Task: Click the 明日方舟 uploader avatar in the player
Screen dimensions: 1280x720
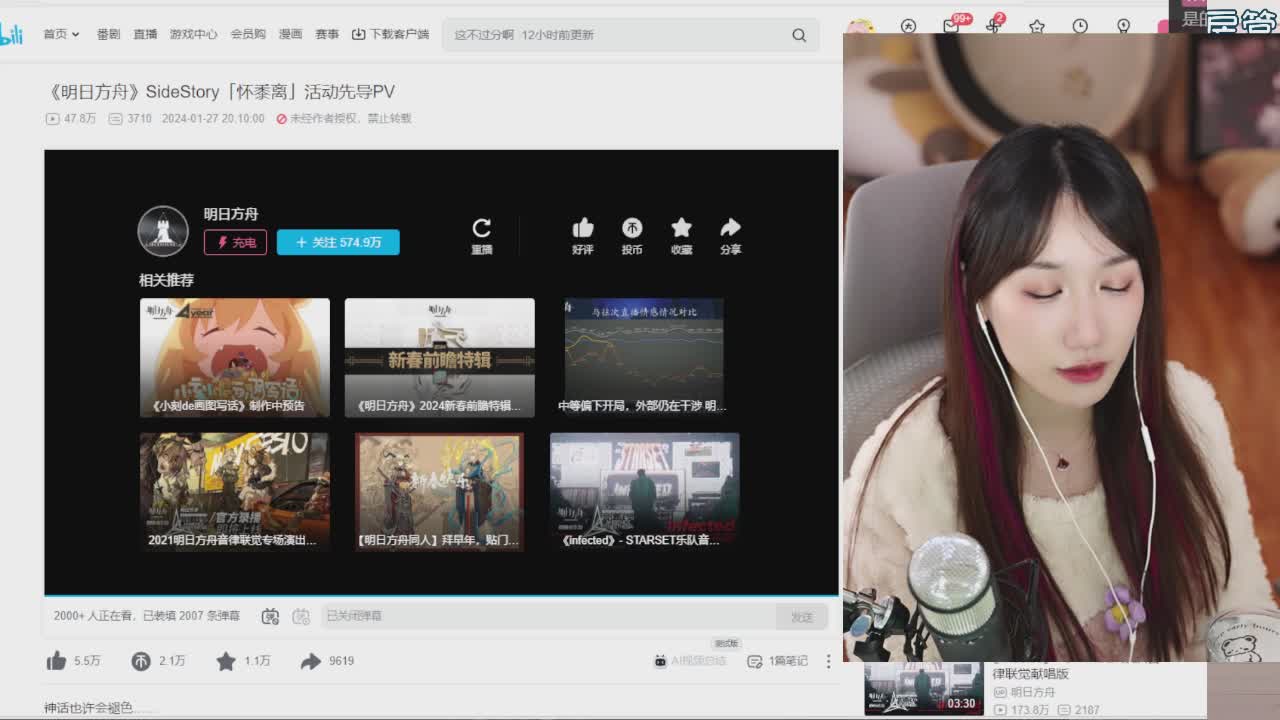Action: [x=163, y=231]
